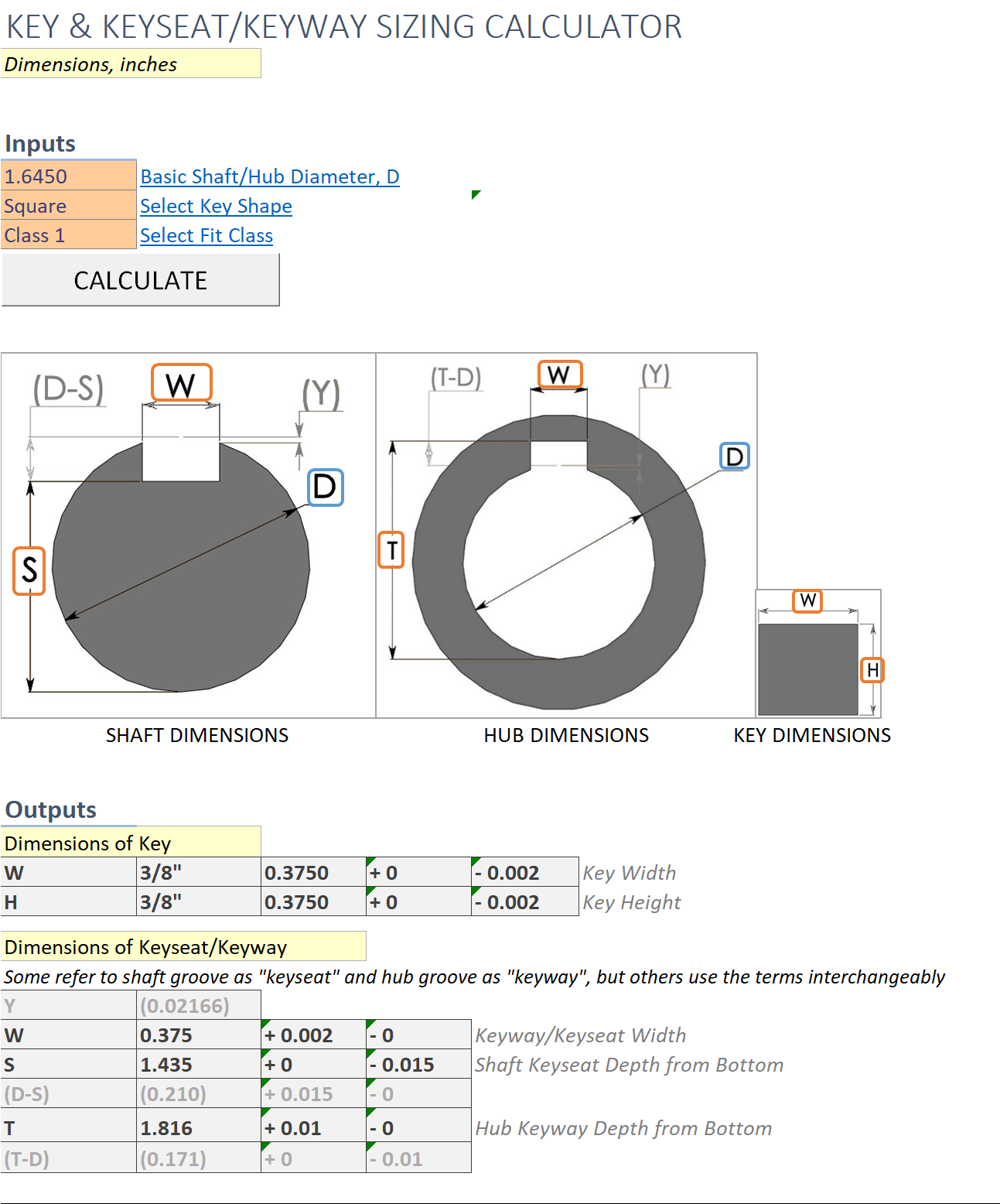This screenshot has width=1000, height=1204.
Task: Select the key shape input cell reading Square
Action: click(69, 205)
